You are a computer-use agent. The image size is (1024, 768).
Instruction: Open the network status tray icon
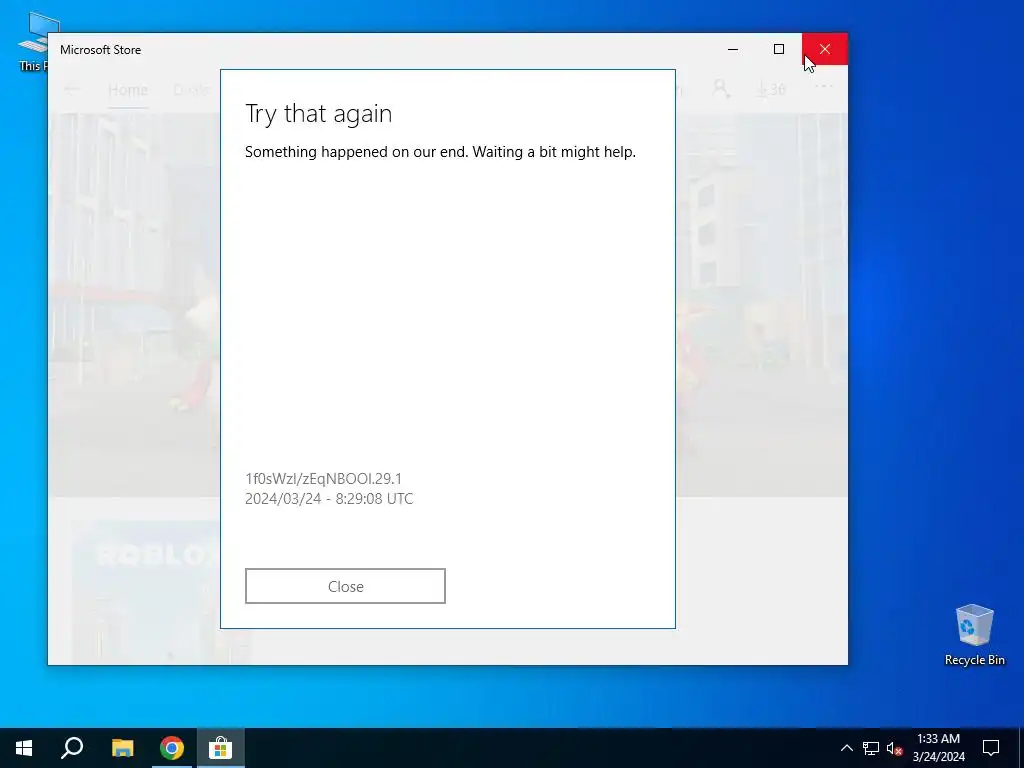871,748
